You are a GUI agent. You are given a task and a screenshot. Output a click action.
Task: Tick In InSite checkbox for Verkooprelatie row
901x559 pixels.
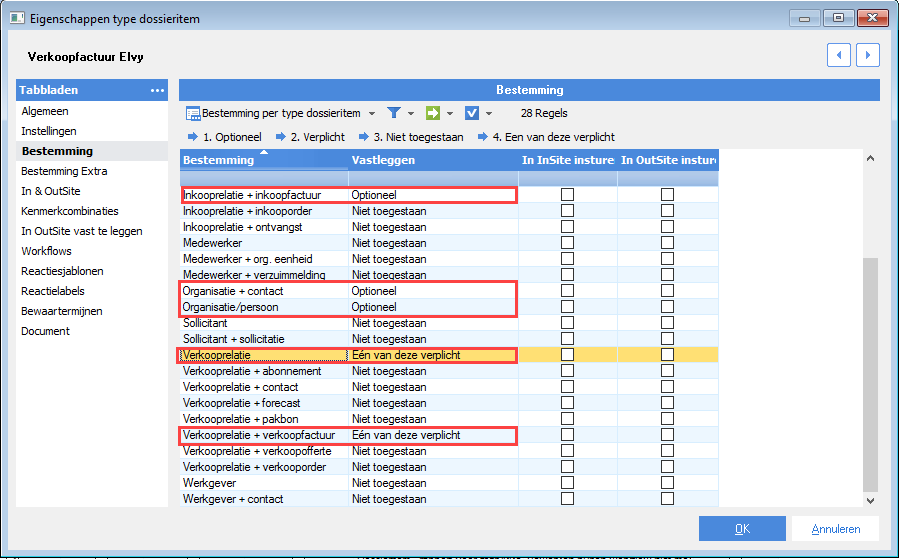[x=567, y=355]
